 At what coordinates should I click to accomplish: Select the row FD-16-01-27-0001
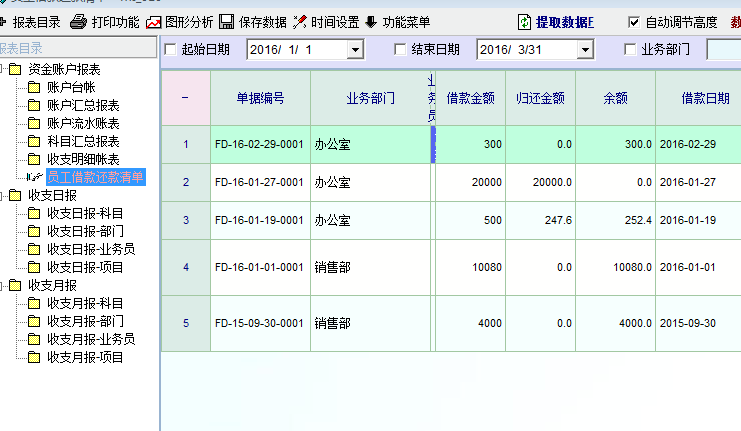259,182
